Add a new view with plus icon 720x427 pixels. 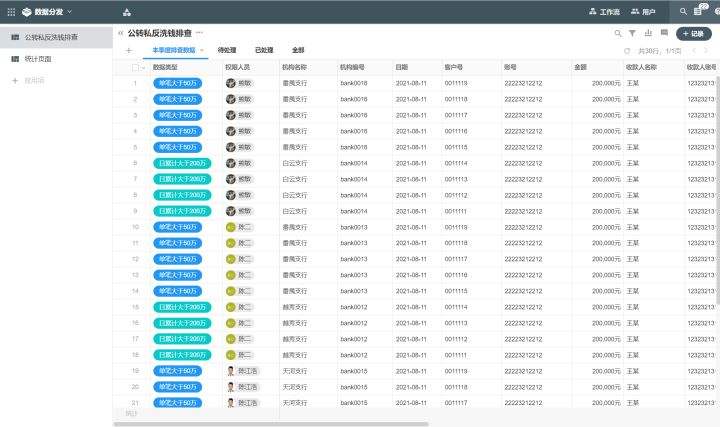128,49
